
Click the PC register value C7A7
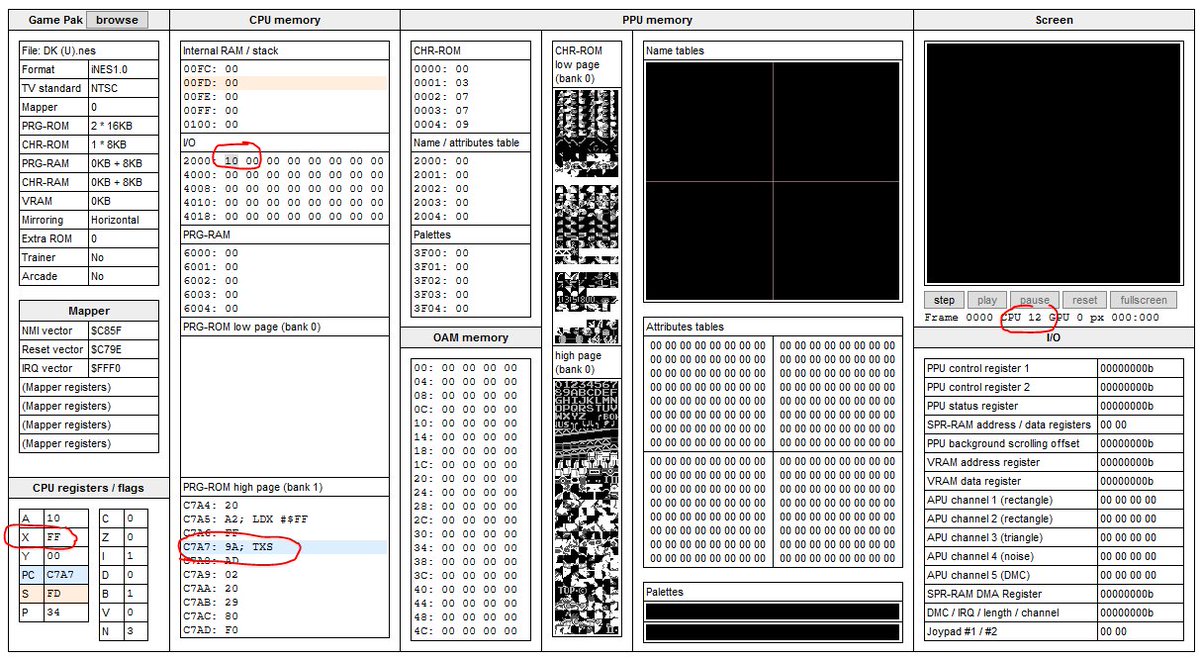click(66, 574)
